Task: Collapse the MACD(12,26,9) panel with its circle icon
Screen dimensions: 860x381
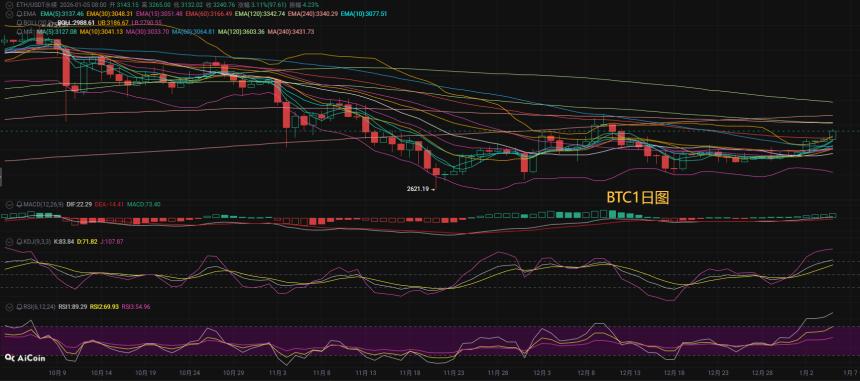Action: click(x=10, y=204)
